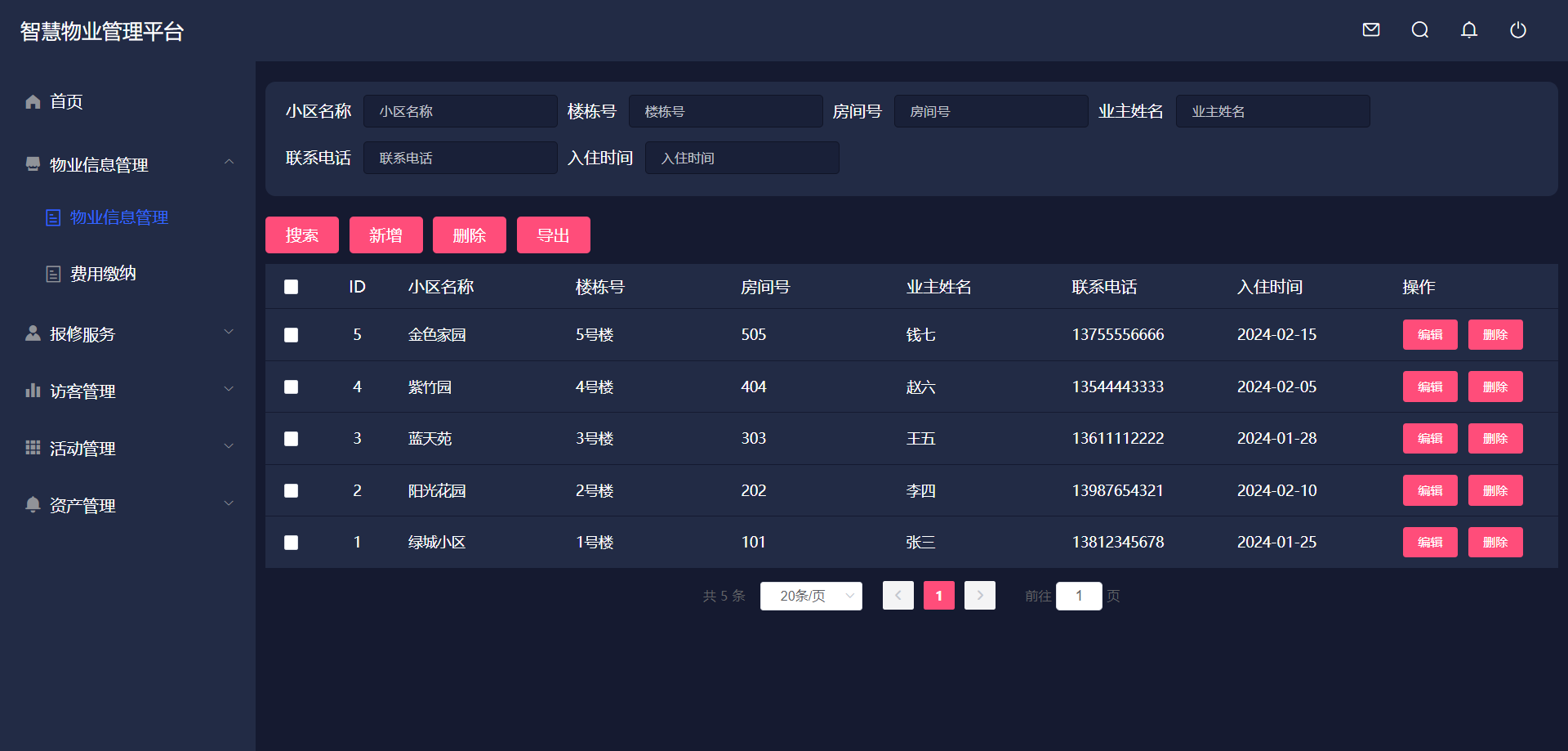Click 编辑 for owner 王五

tap(1430, 438)
